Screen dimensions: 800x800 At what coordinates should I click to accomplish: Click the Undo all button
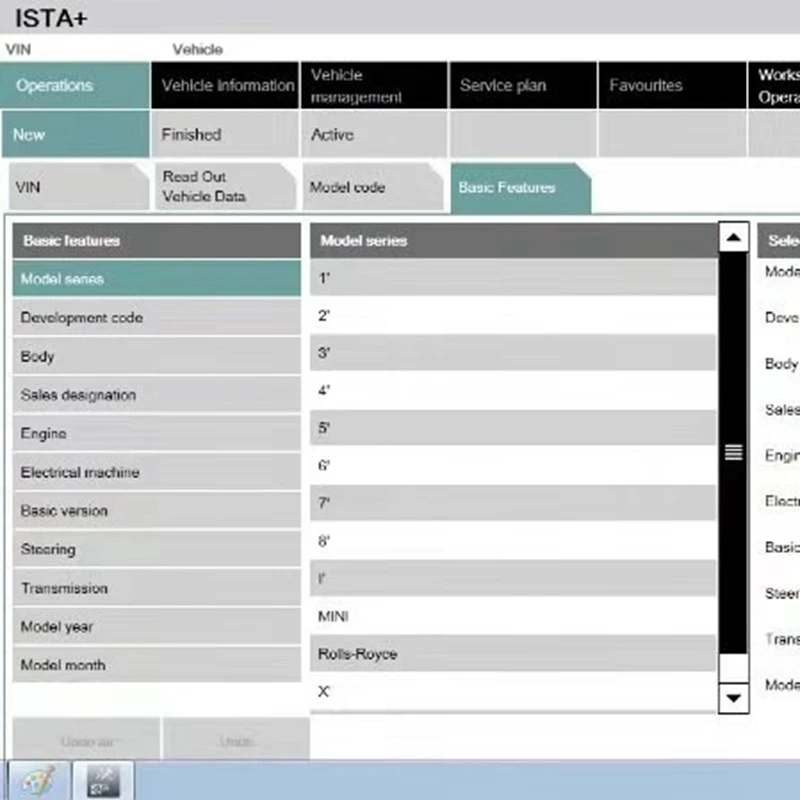click(x=86, y=740)
